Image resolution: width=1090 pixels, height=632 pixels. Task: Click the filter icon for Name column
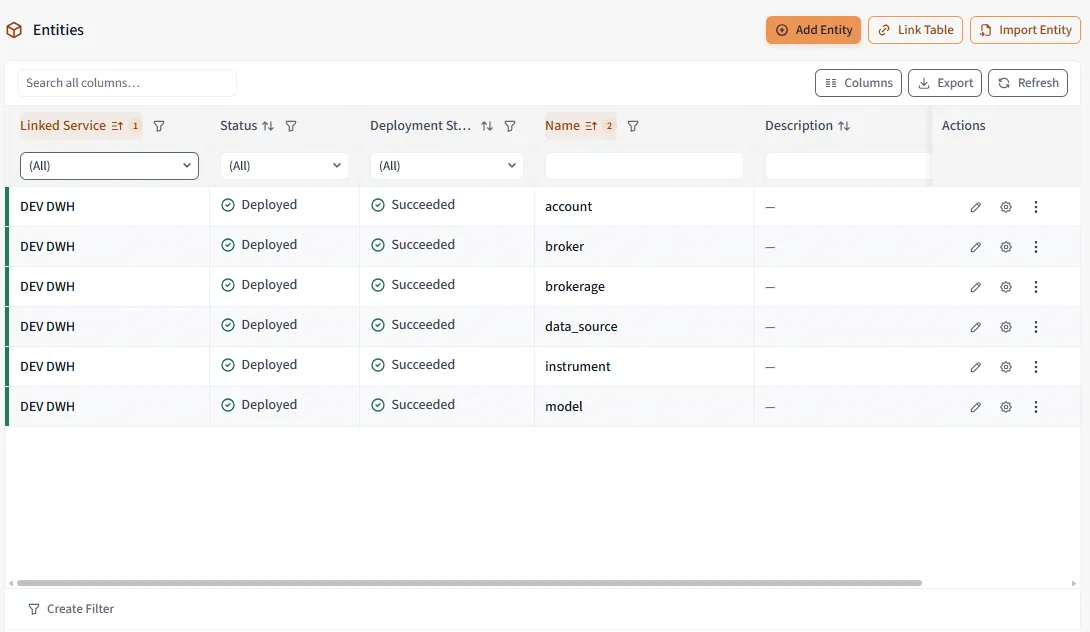pyautogui.click(x=633, y=126)
